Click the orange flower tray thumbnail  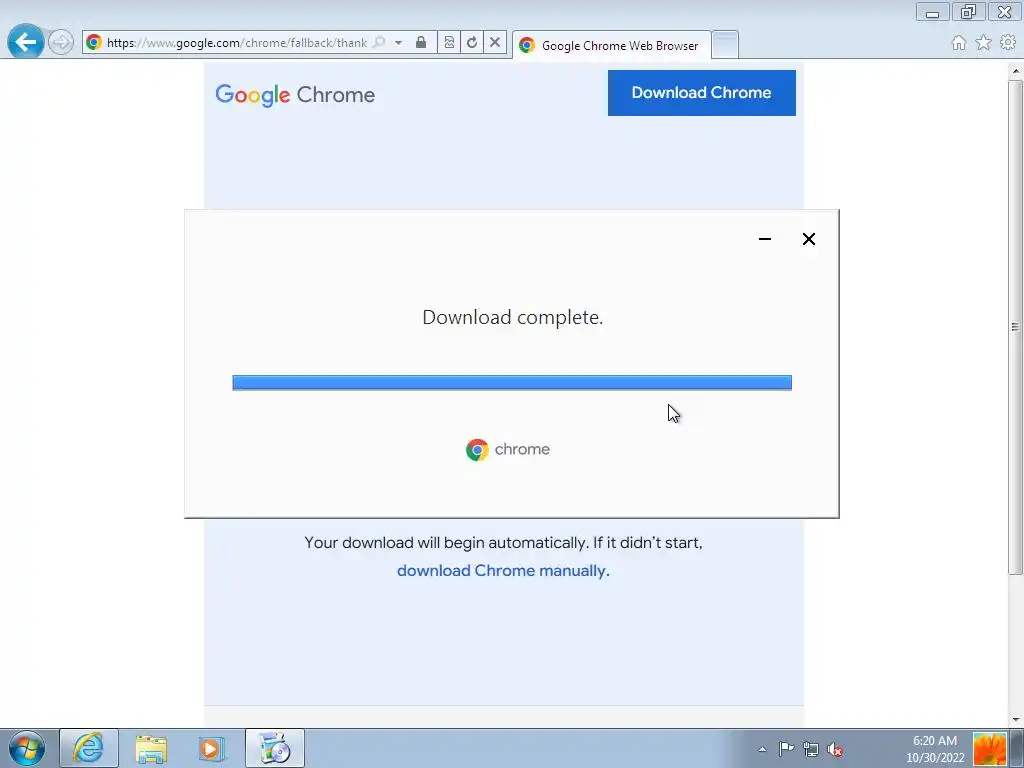click(x=989, y=749)
